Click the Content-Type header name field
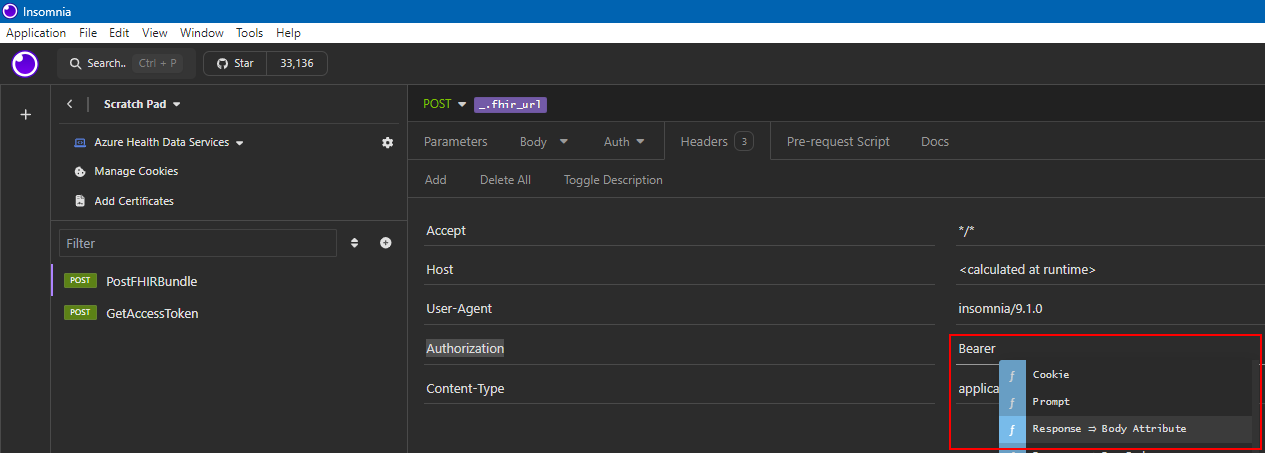 point(680,388)
